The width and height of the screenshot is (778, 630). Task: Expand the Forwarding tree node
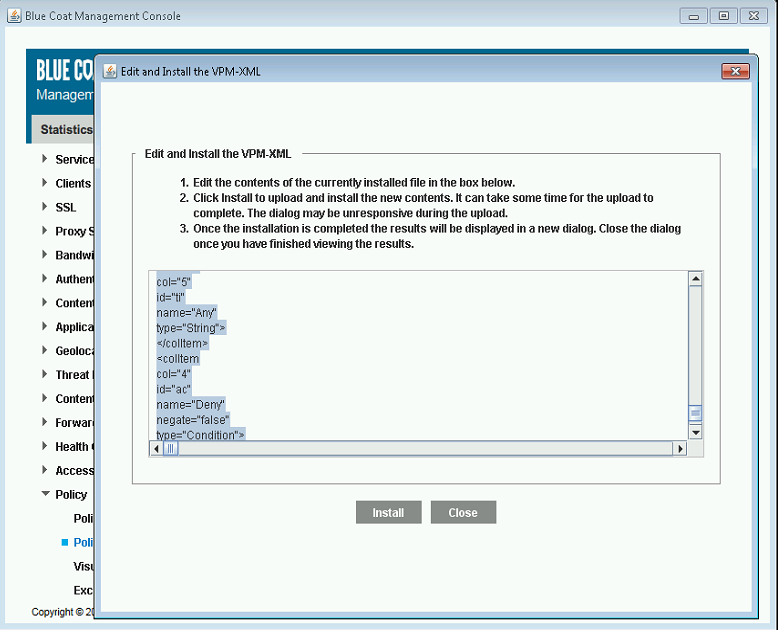tap(45, 422)
